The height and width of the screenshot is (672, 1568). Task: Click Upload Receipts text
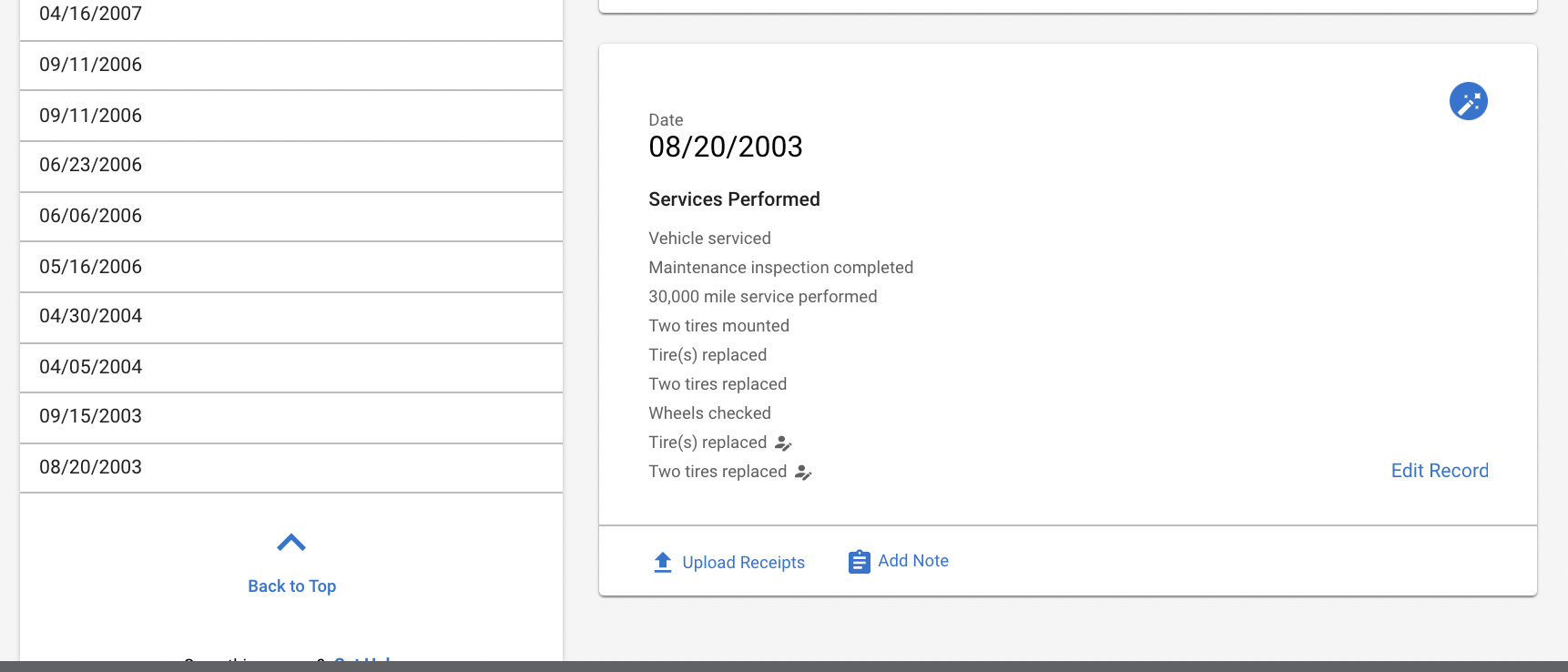tap(743, 563)
